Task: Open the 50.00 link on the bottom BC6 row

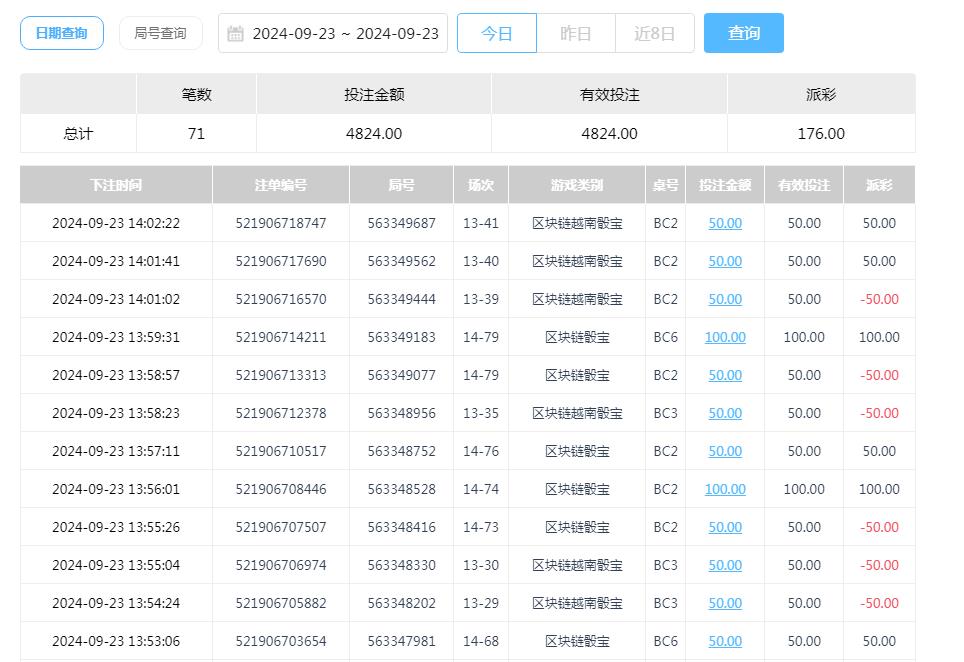Action: point(724,641)
